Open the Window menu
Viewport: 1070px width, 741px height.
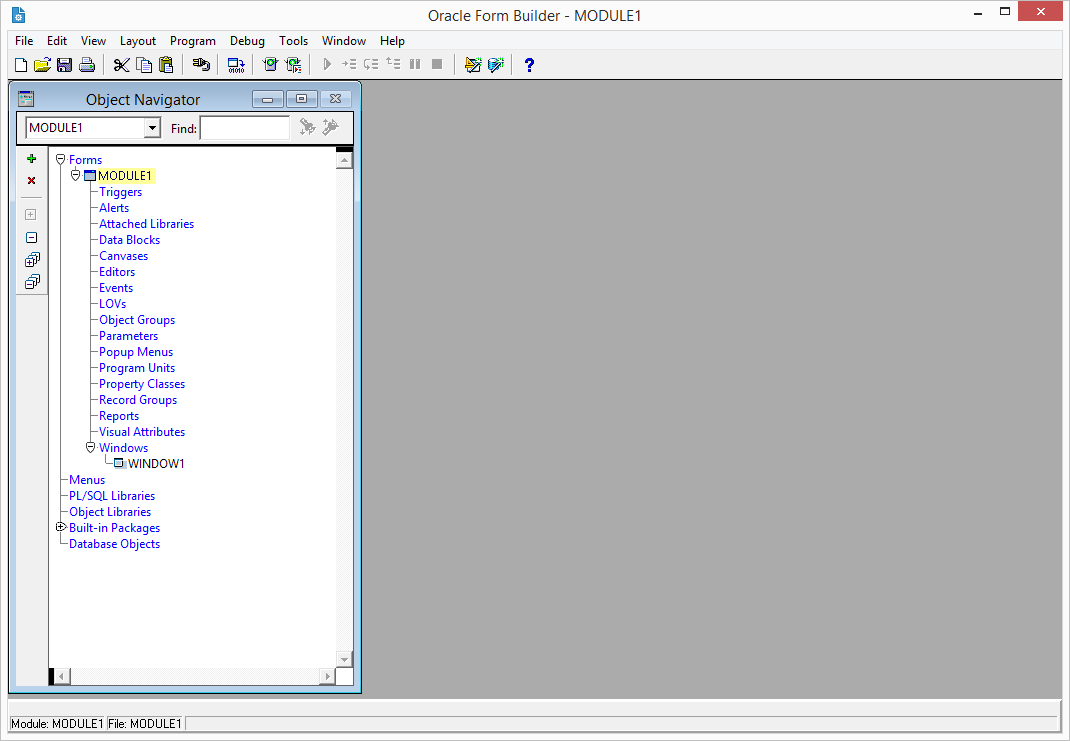pyautogui.click(x=344, y=41)
